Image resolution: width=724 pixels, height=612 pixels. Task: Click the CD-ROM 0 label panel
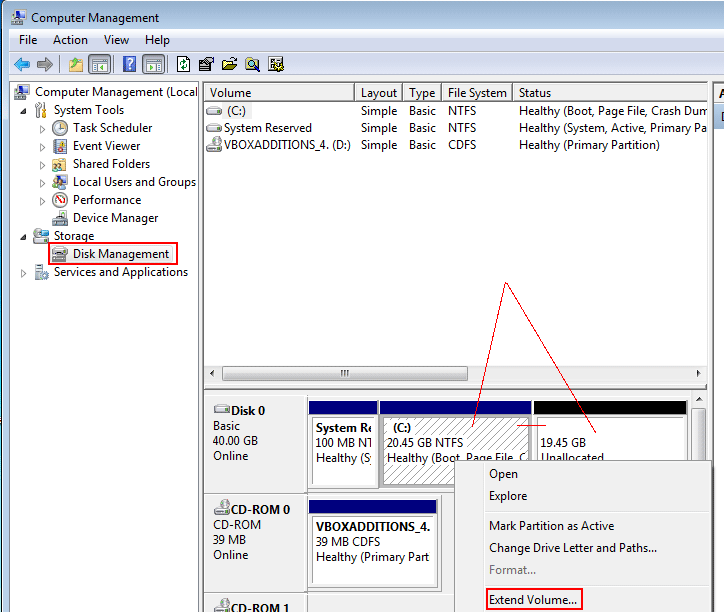point(256,542)
